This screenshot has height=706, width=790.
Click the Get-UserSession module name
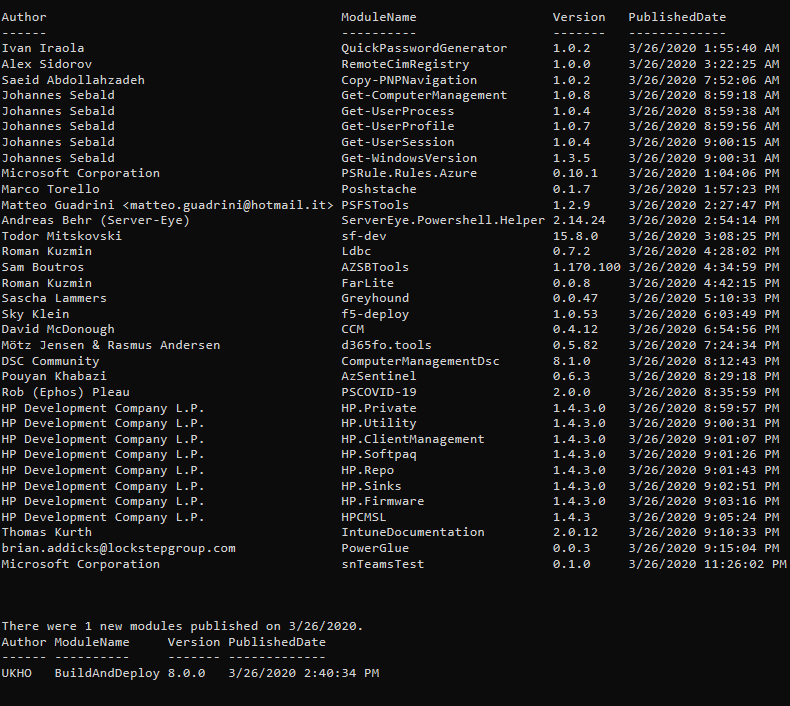click(398, 143)
